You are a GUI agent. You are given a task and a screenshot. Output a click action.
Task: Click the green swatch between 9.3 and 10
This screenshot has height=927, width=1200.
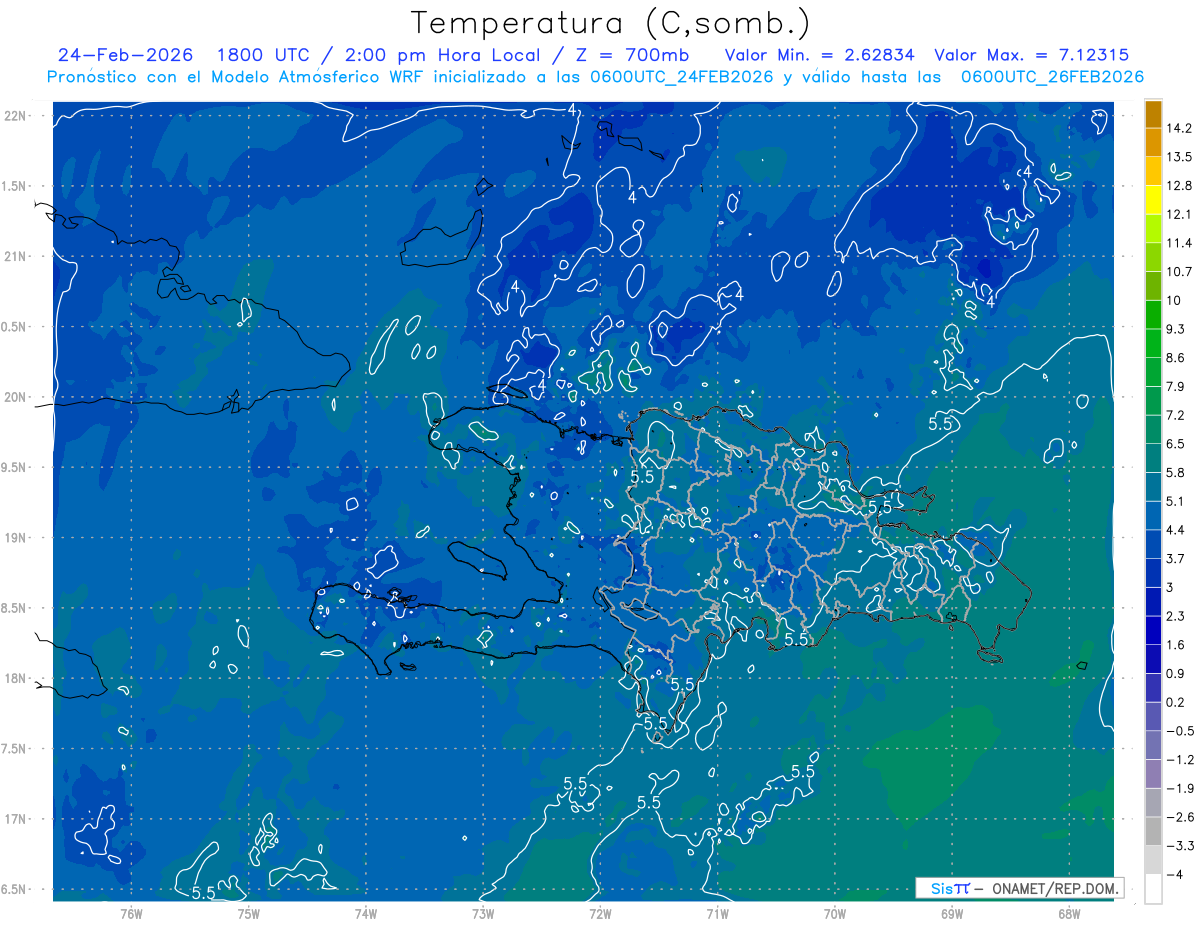[x=1153, y=314]
